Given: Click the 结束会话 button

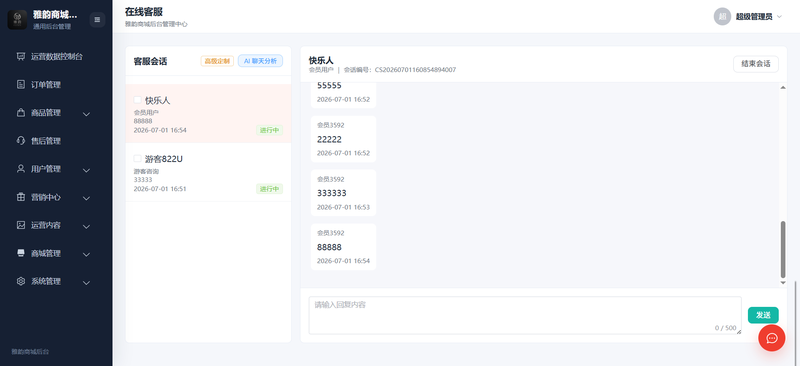Looking at the screenshot, I should (x=756, y=64).
